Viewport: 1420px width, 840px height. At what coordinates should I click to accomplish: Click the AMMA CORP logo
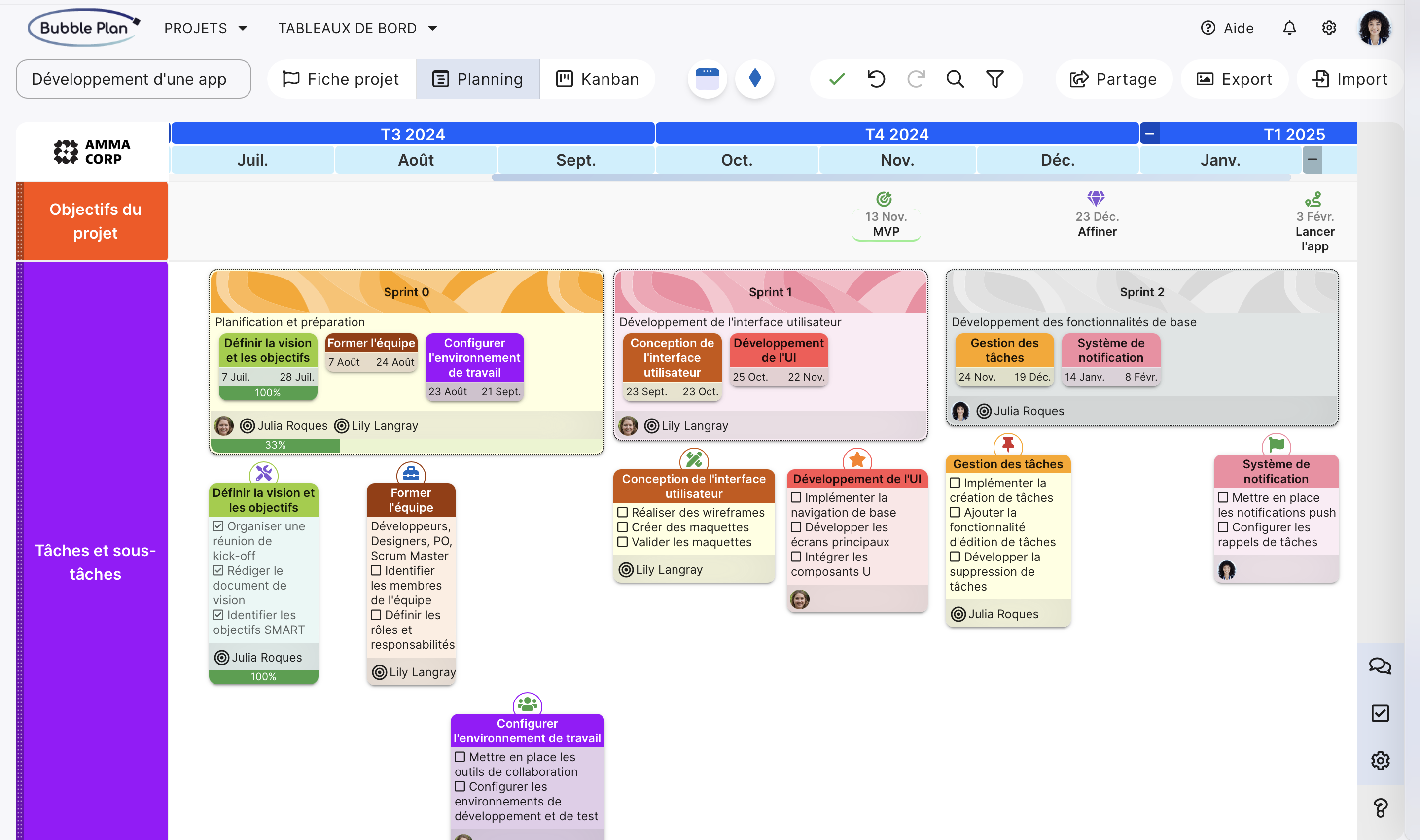click(92, 152)
